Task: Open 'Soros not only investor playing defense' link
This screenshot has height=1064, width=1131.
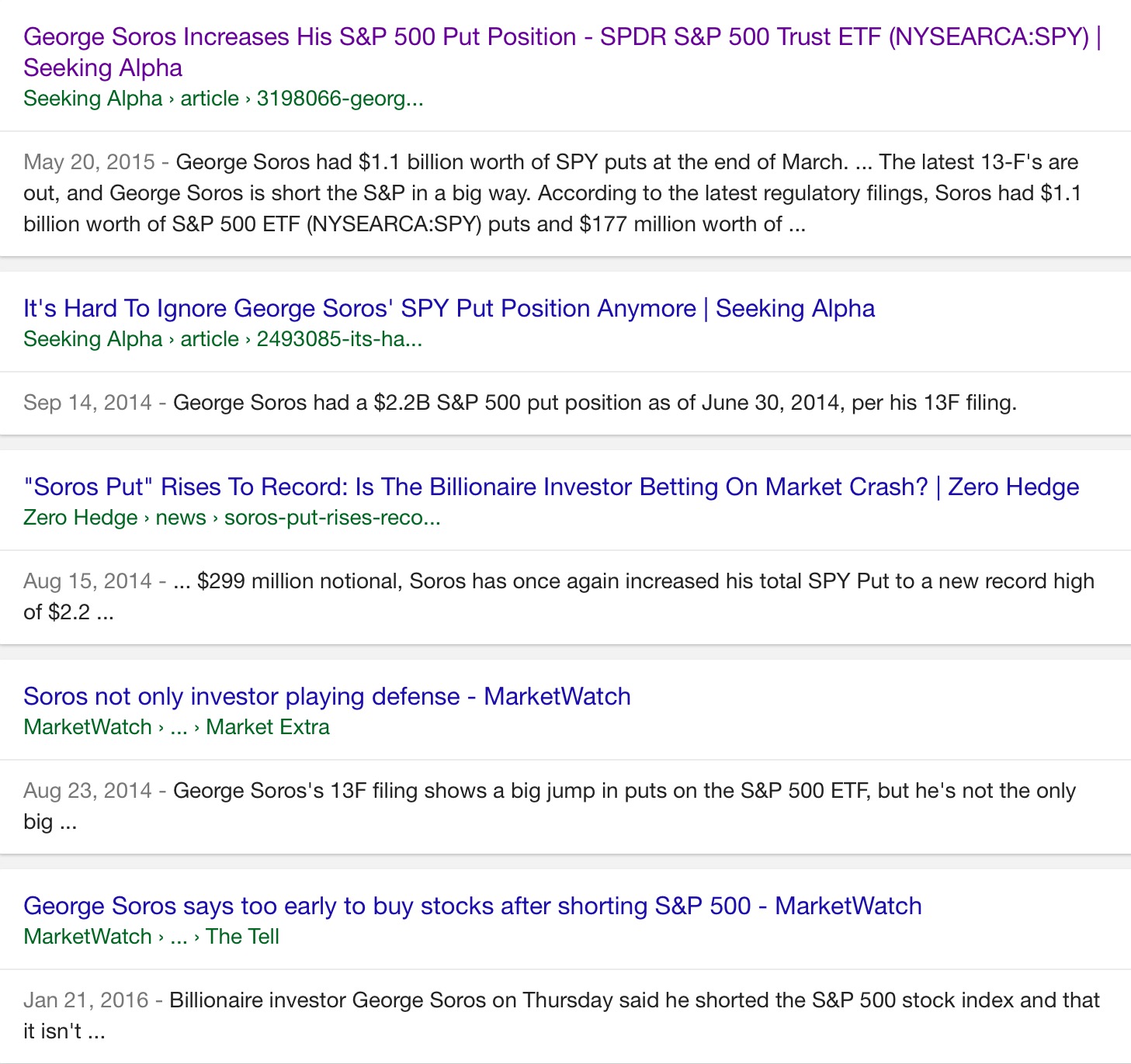Action: pyautogui.click(x=327, y=696)
